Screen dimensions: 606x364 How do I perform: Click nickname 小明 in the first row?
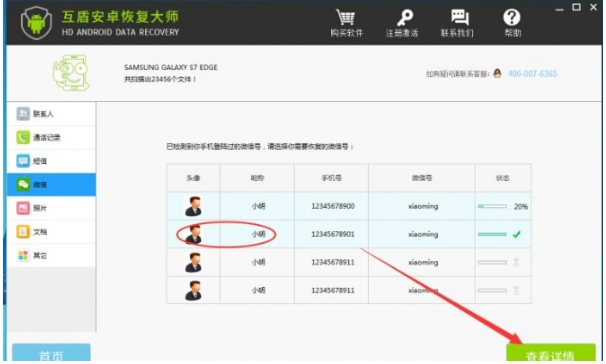pyautogui.click(x=259, y=206)
